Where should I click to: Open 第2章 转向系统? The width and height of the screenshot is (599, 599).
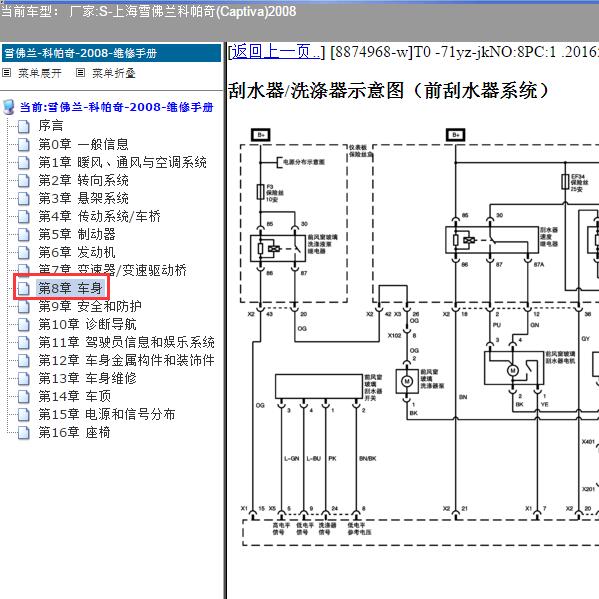(84, 180)
